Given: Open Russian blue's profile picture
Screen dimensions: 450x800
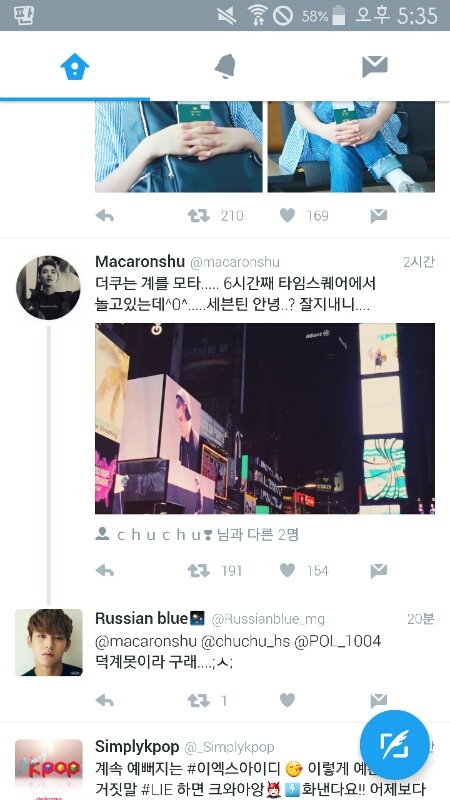Looking at the screenshot, I should click(x=48, y=642).
